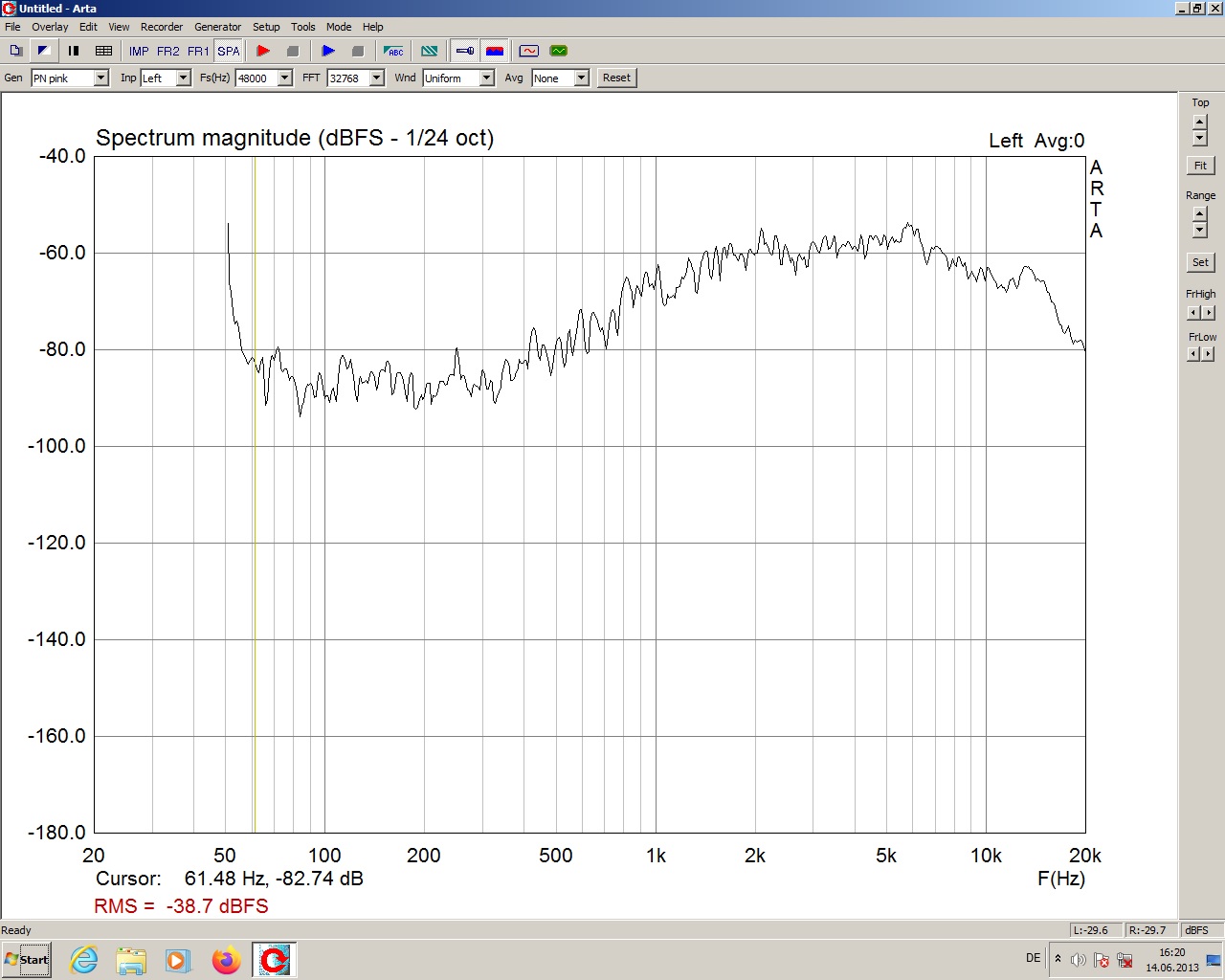
Task: Toggle the red-blue filled curve display button
Action: tap(495, 51)
